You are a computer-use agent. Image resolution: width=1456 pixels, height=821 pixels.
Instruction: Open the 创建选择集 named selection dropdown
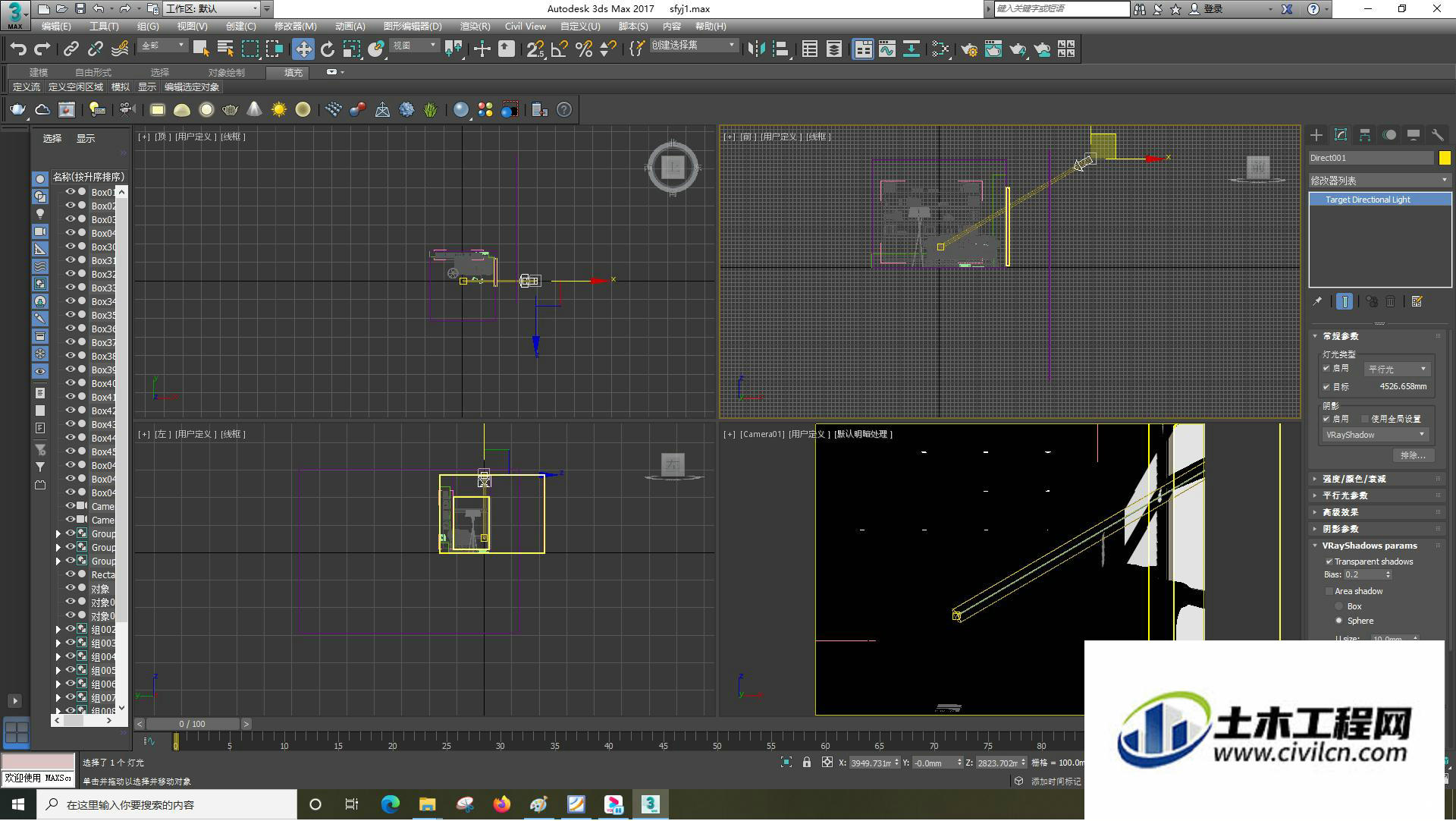point(693,46)
